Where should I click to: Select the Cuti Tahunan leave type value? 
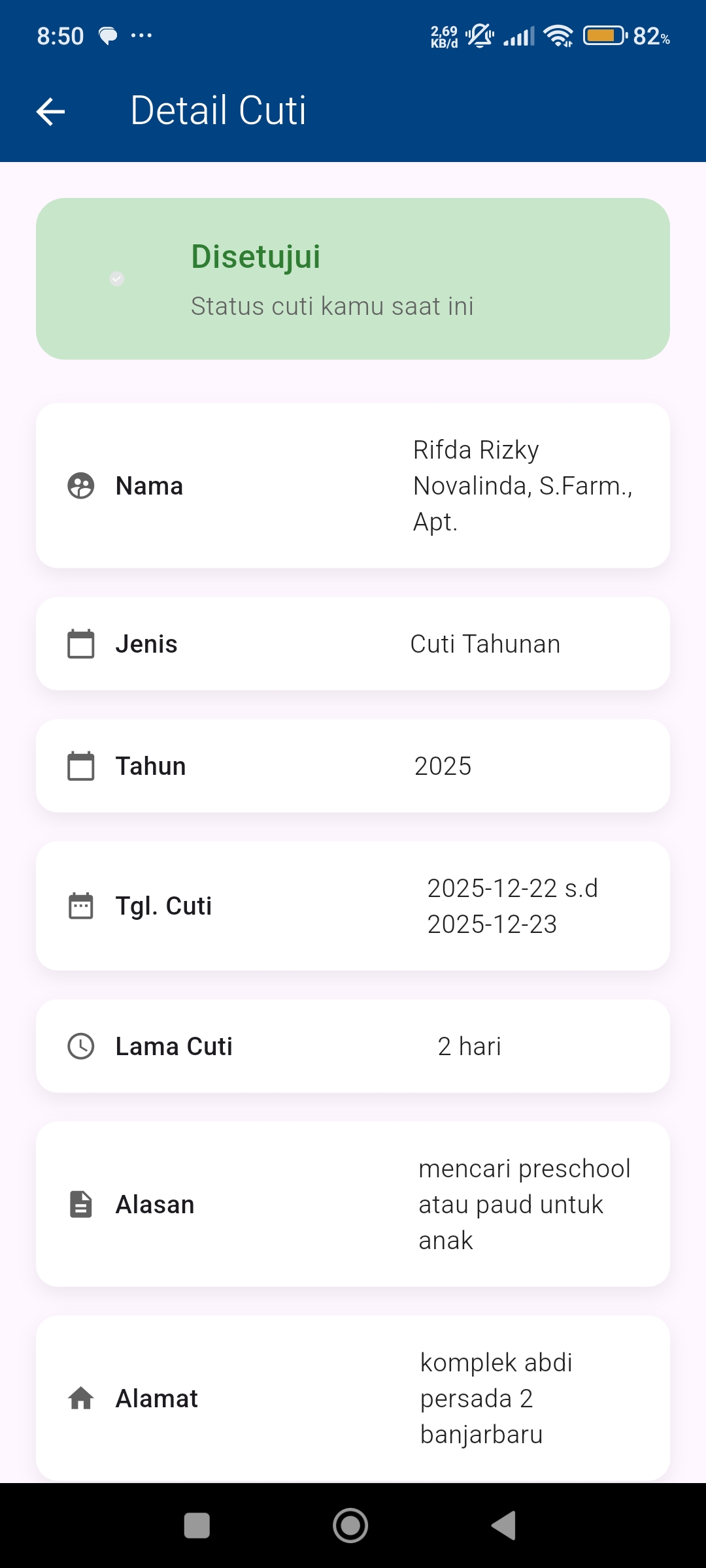pos(485,644)
